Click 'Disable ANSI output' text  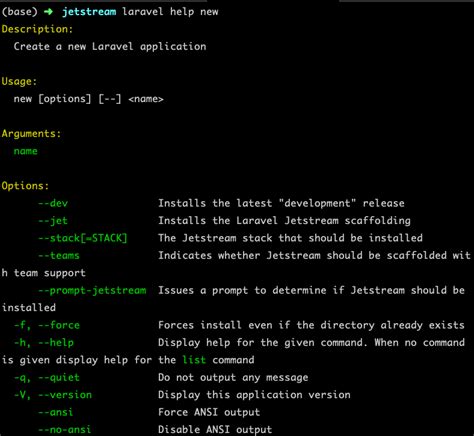pos(215,429)
